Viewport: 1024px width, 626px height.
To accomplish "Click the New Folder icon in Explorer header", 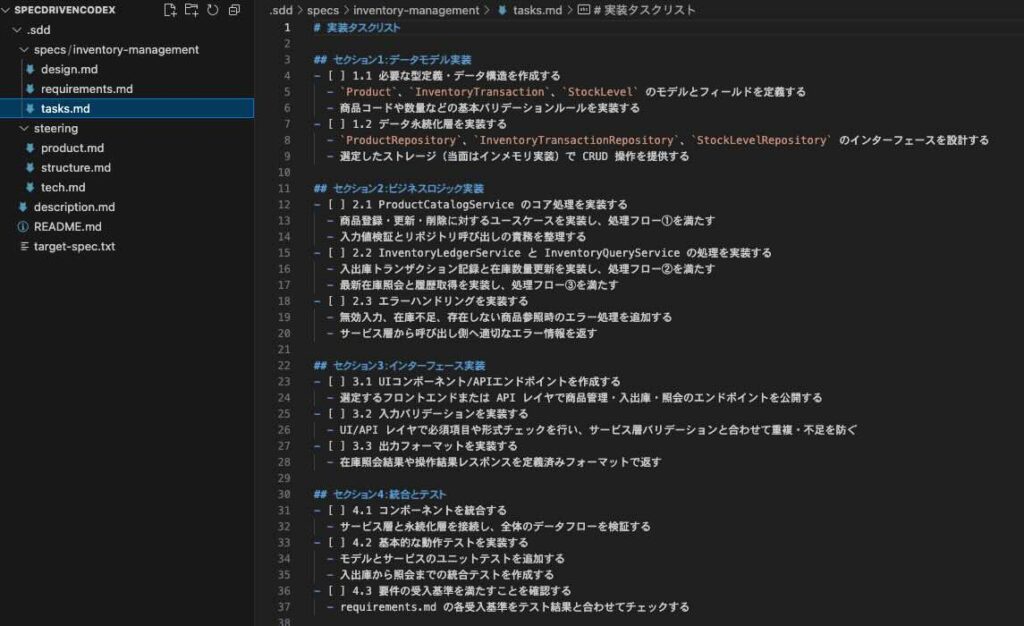I will [x=191, y=10].
